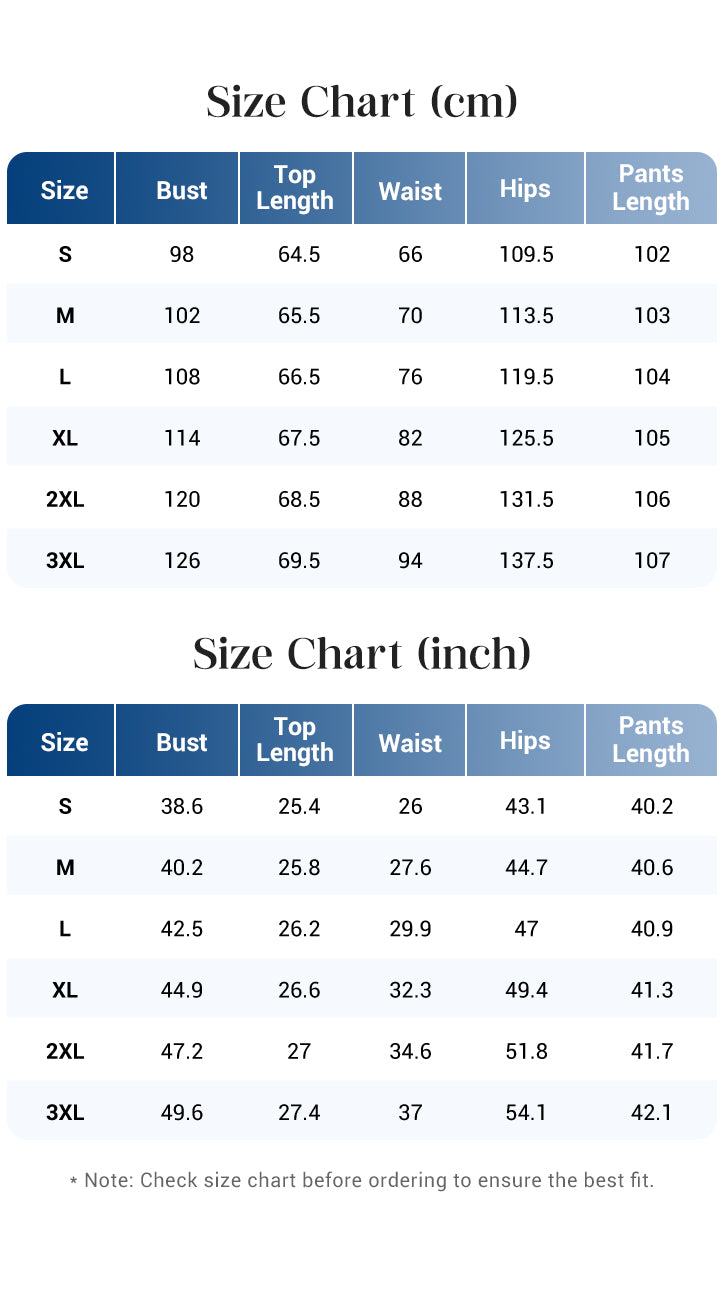This screenshot has width=724, height=1305.
Task: Select the XL row label in inch chart
Action: tap(65, 990)
